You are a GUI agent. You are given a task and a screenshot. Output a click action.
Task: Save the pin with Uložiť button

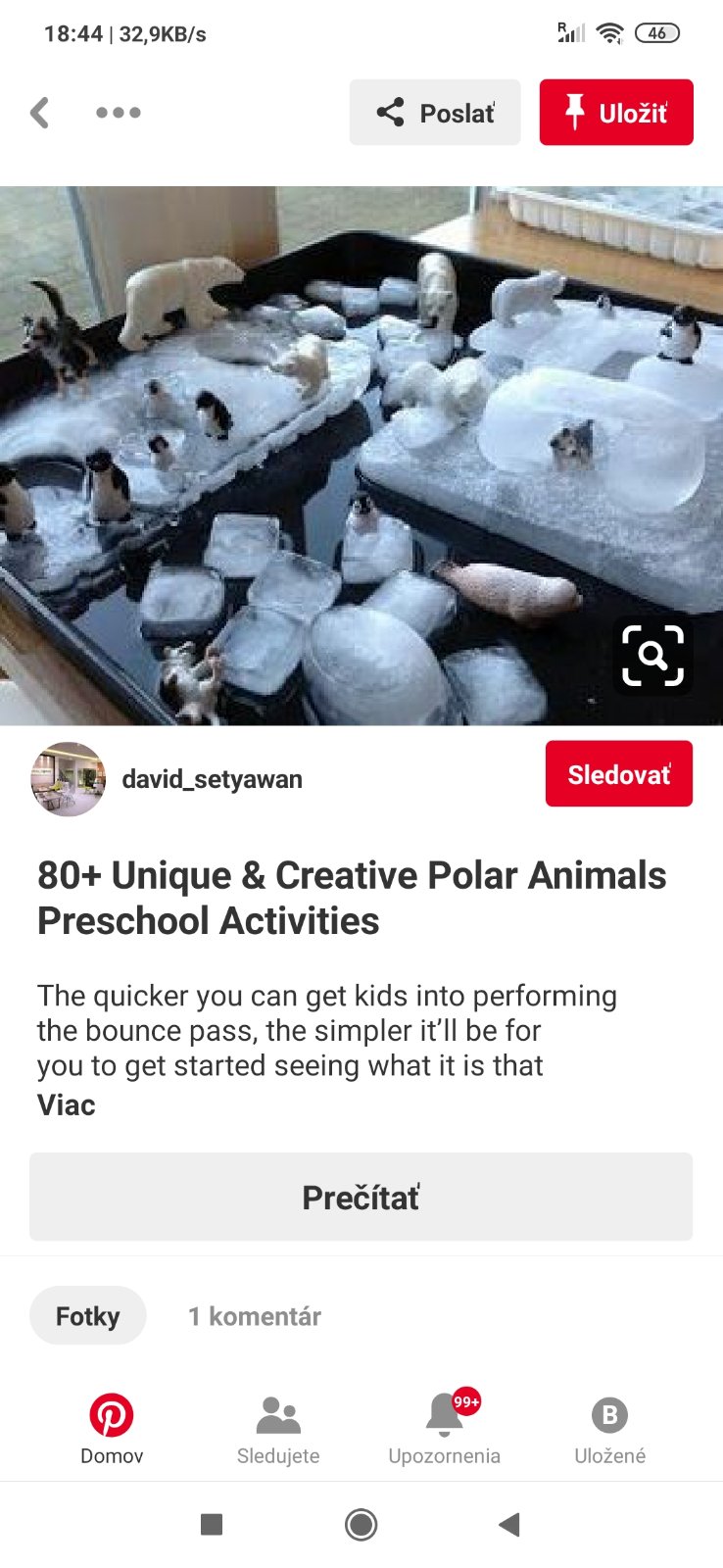coord(616,113)
